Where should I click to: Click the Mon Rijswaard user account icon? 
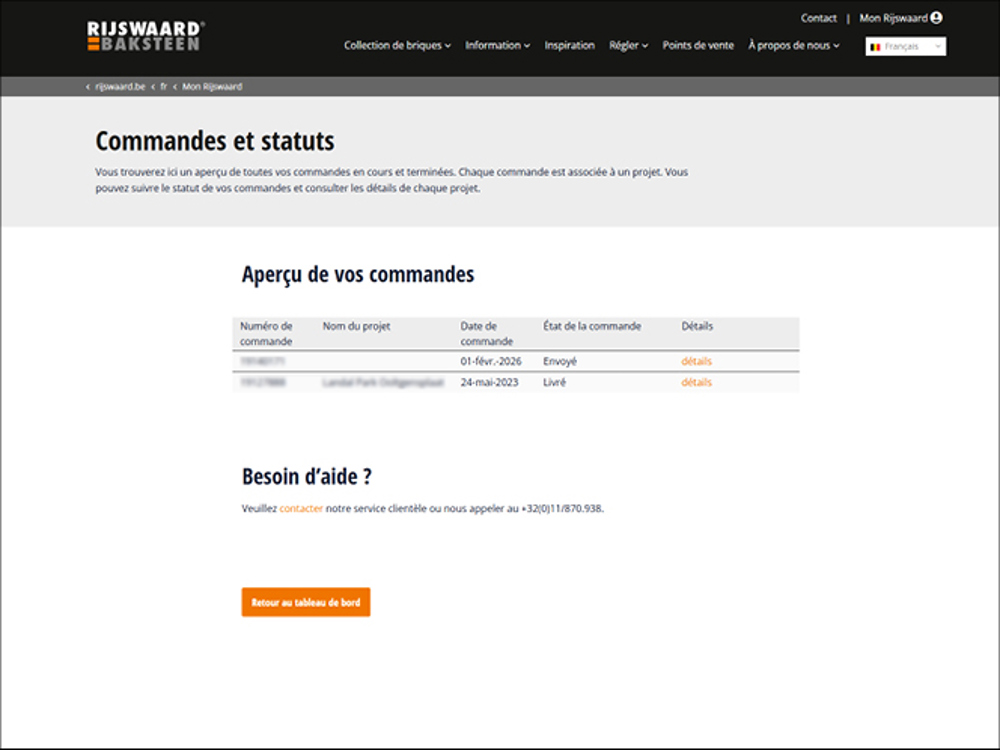pyautogui.click(x=936, y=18)
